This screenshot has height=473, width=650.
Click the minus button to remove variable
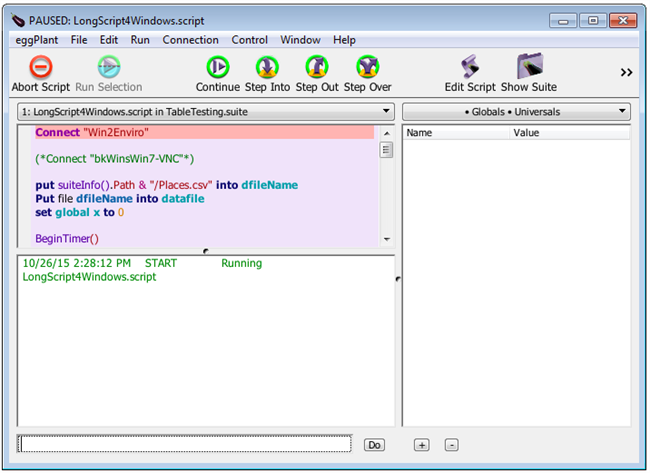451,444
